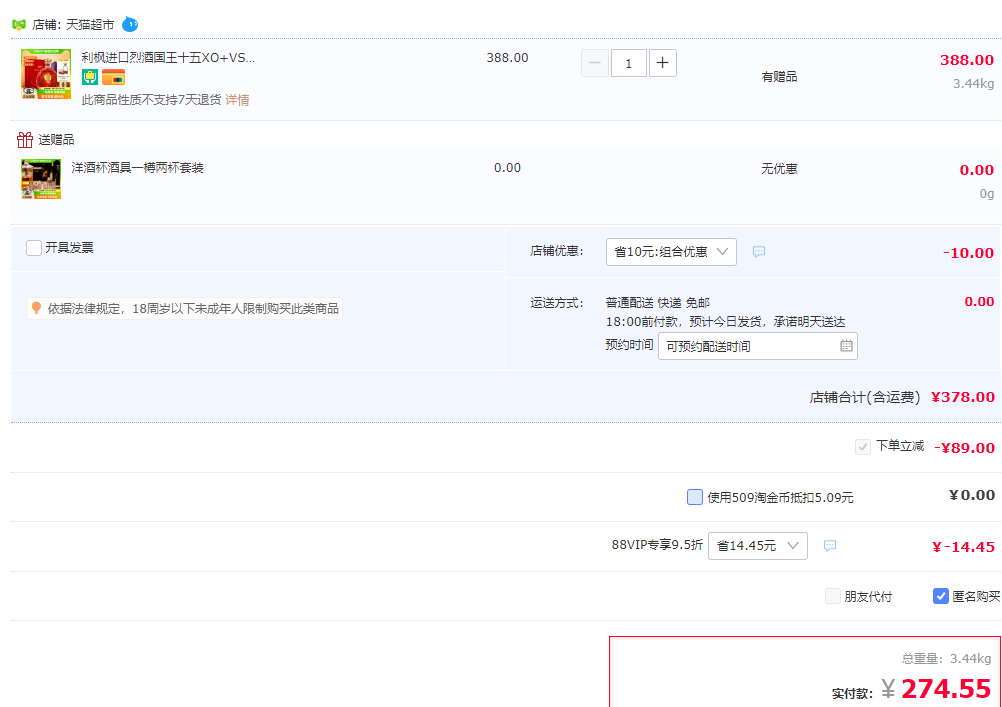Open the 详情 link about return policy
1002x707 pixels.
point(237,100)
